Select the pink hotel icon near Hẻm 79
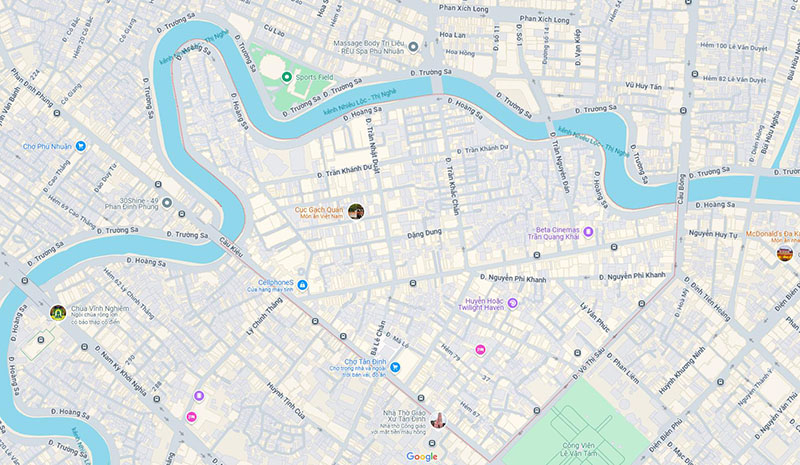The image size is (800, 465). [480, 350]
